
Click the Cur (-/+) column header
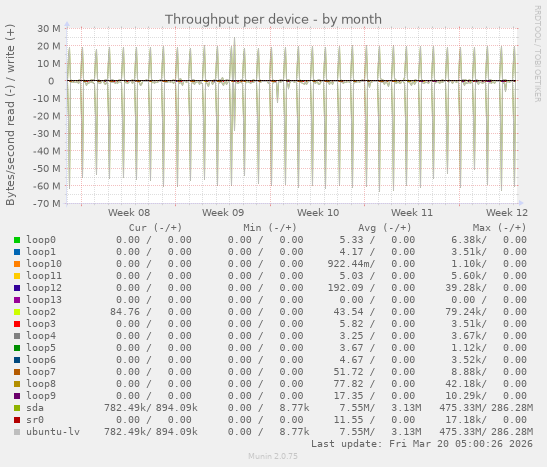pos(155,228)
